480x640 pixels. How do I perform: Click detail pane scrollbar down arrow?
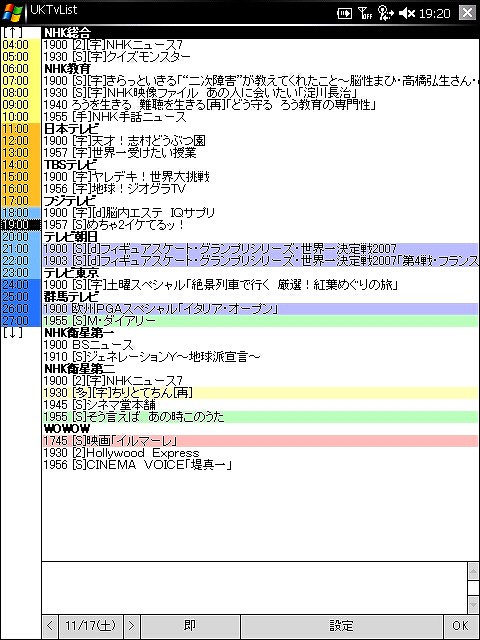pos(473,604)
